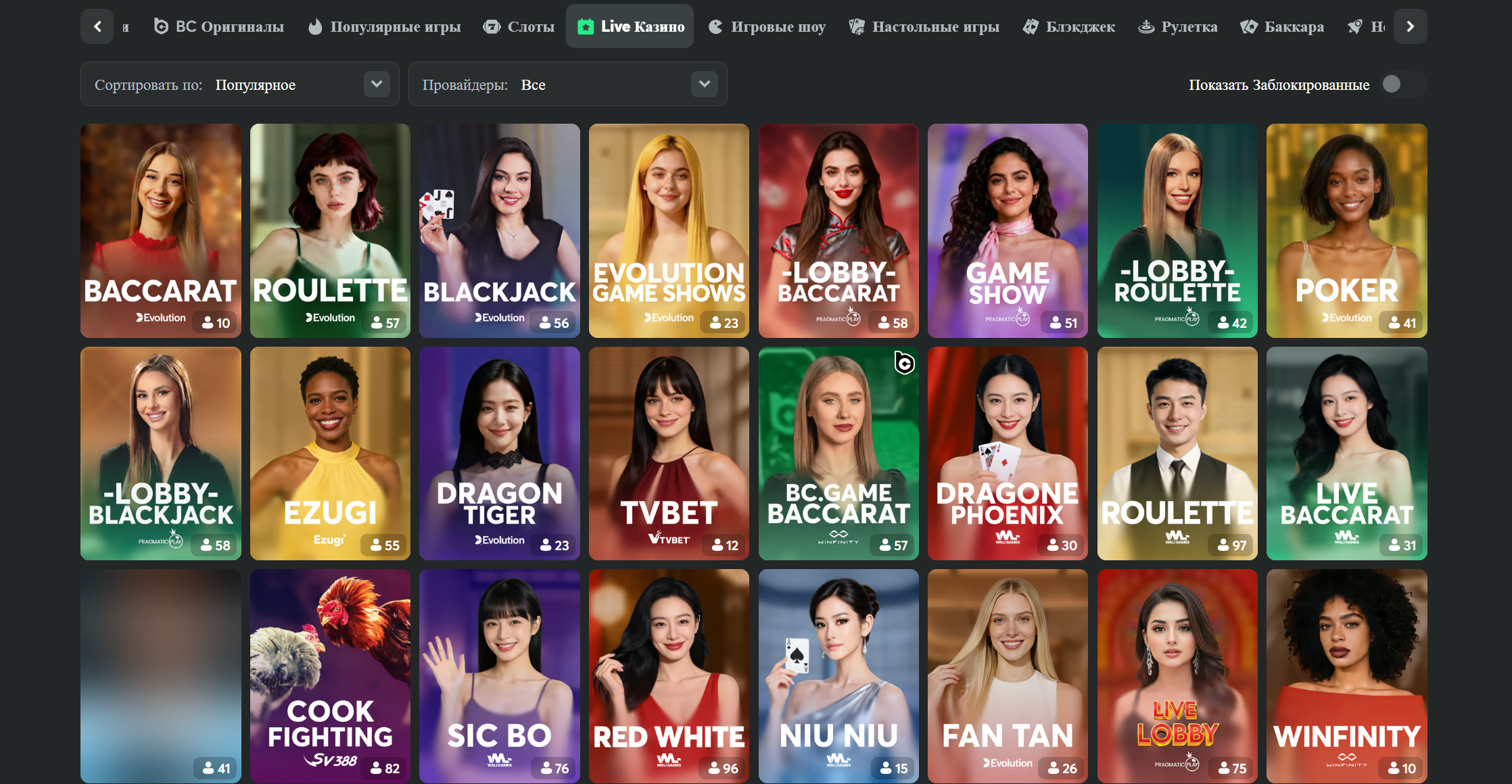Click the Evolution logo on Fan Tan
The height and width of the screenshot is (784, 1512).
pyautogui.click(x=1008, y=763)
